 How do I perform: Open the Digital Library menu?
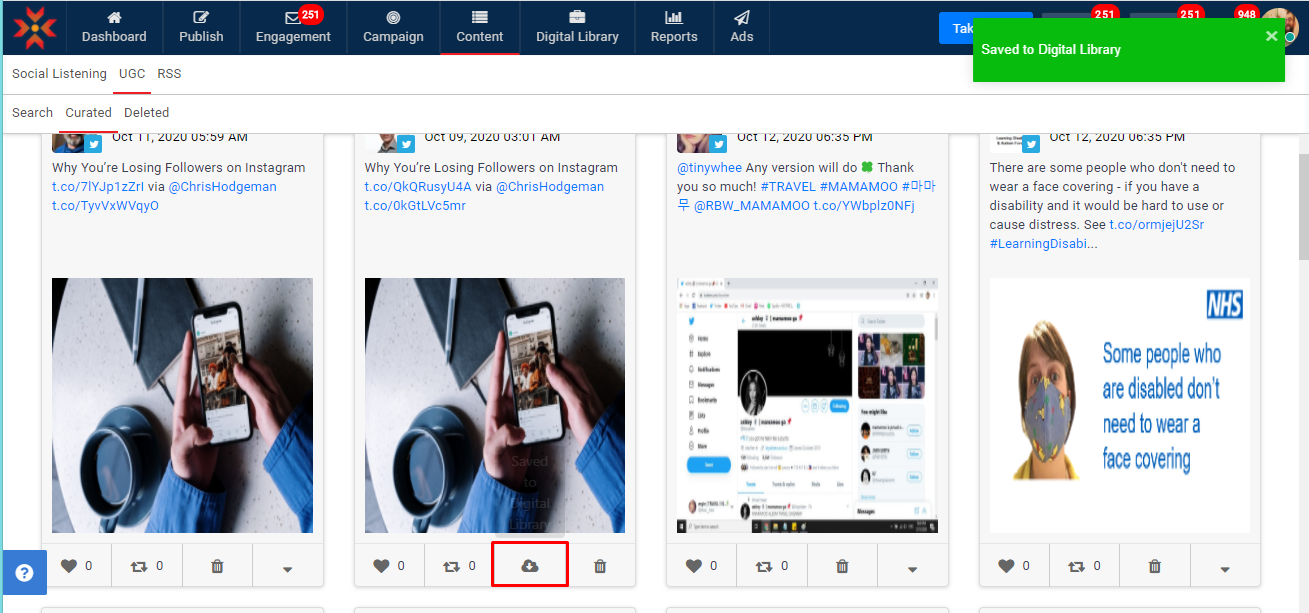click(577, 27)
